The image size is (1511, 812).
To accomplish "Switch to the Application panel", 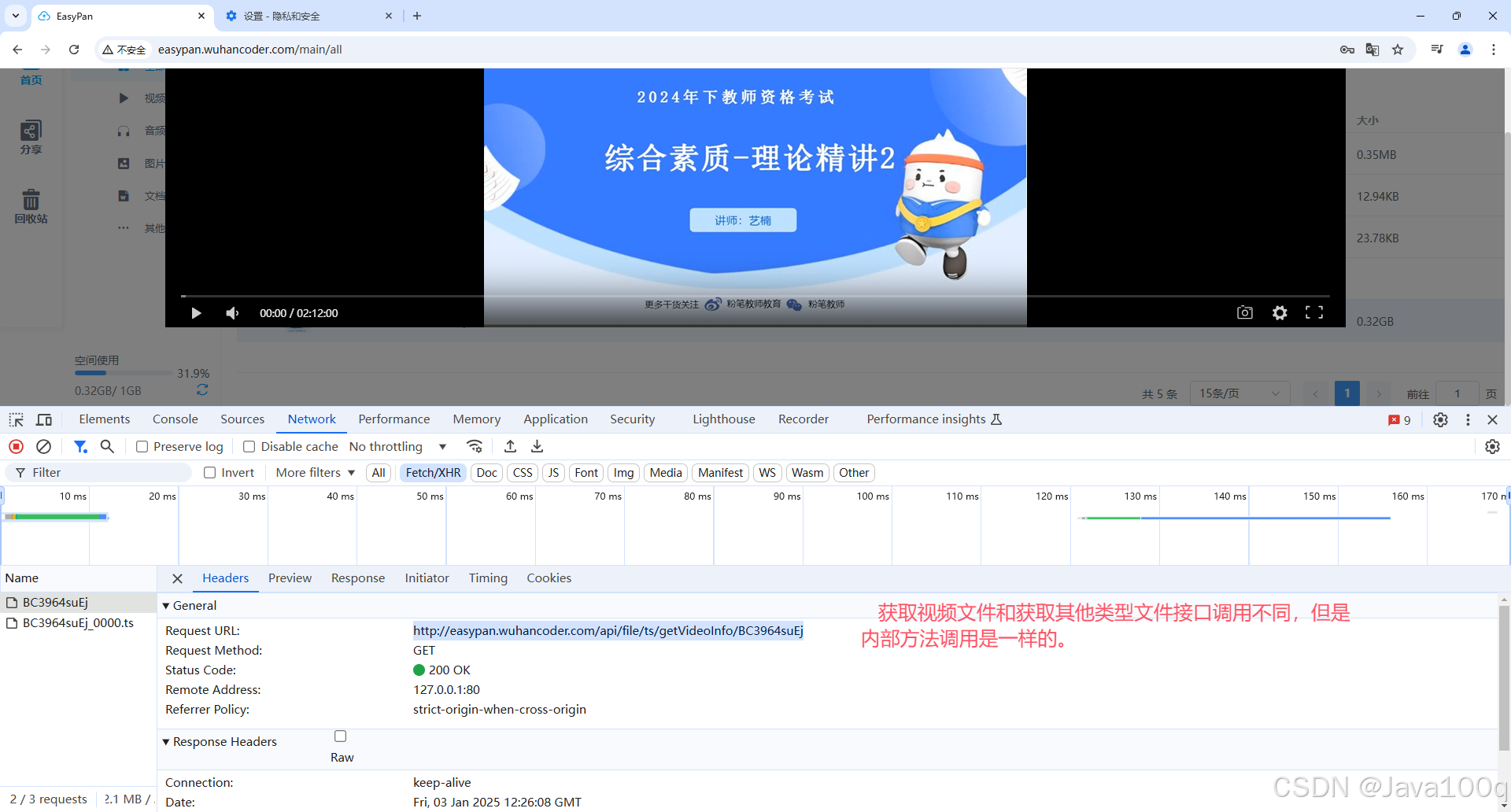I will 556,419.
